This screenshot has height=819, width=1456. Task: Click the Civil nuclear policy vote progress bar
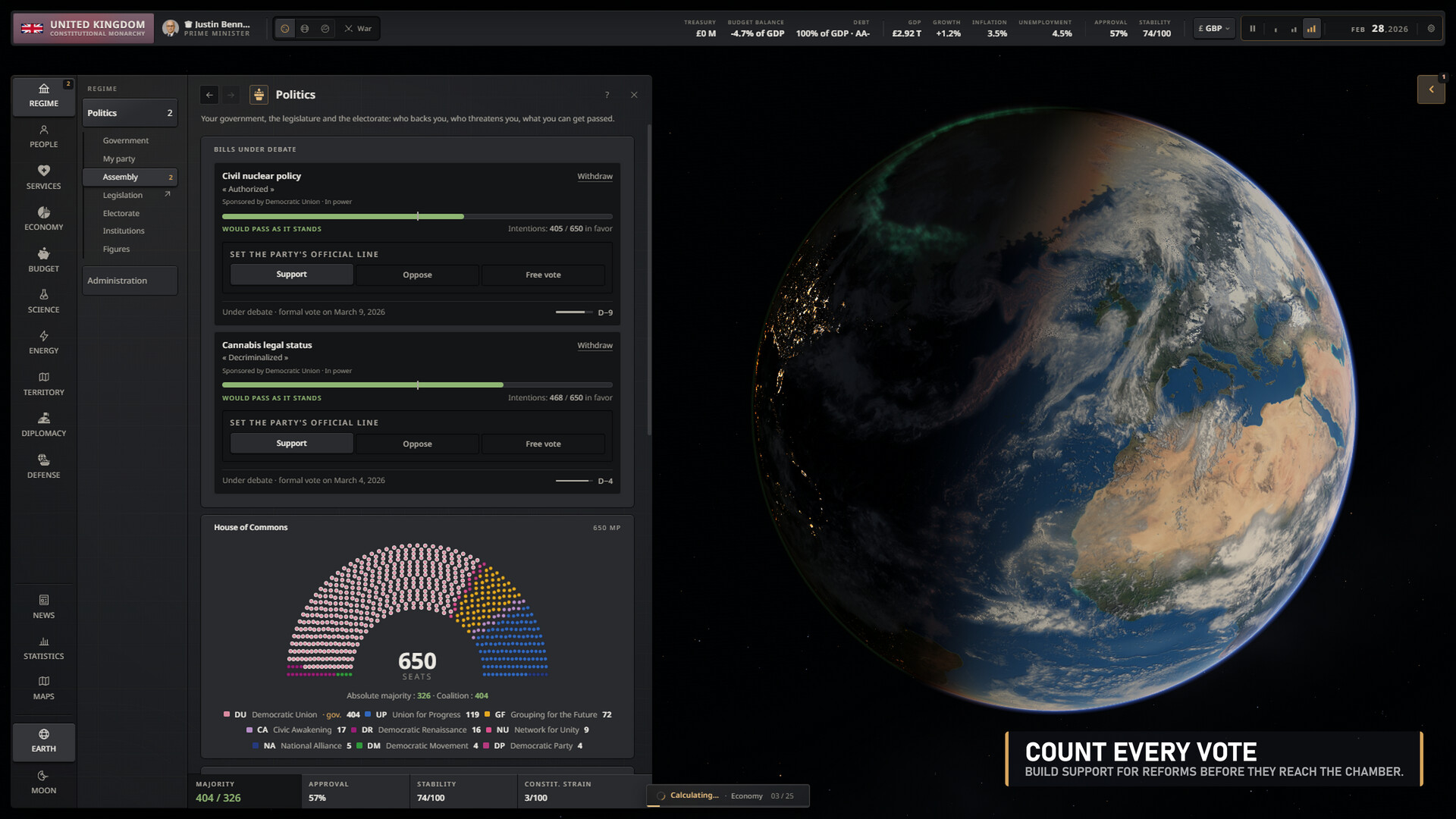(417, 217)
